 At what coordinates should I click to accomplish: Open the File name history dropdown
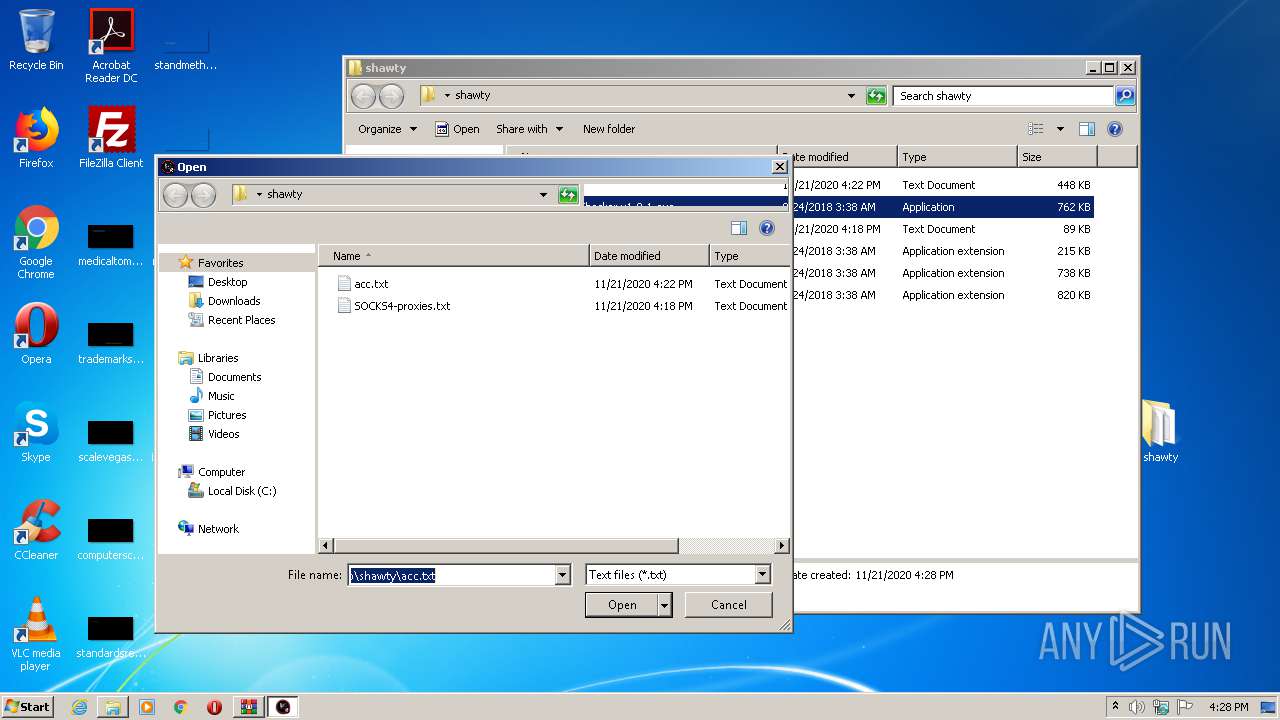pyautogui.click(x=562, y=575)
